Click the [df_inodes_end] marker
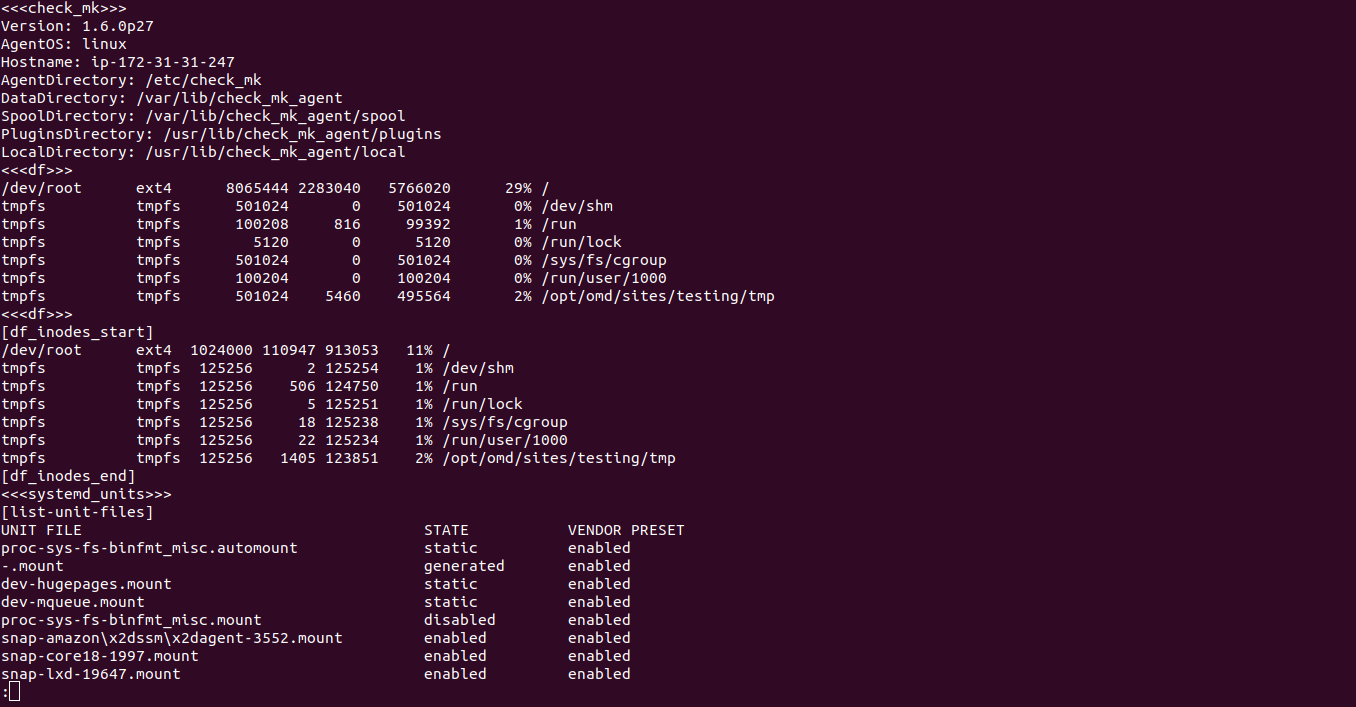The height and width of the screenshot is (707, 1356). (x=68, y=476)
